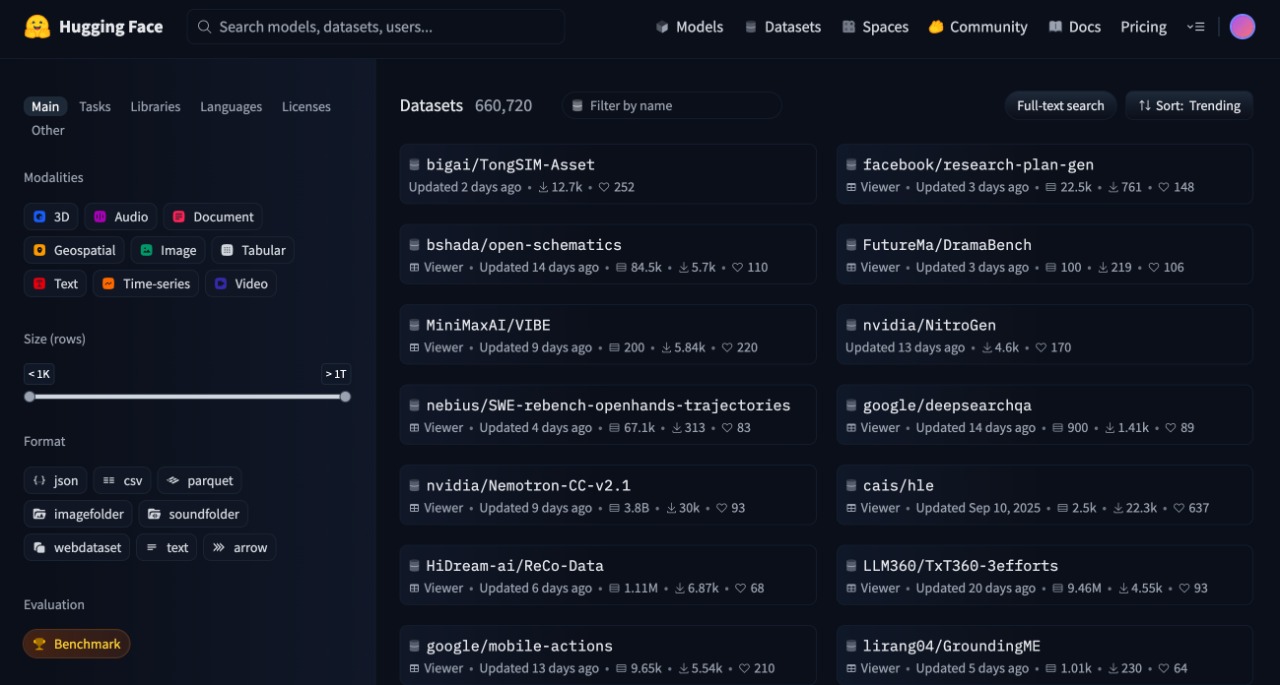Open the Models page from navbar
This screenshot has width=1280, height=685.
[x=689, y=27]
